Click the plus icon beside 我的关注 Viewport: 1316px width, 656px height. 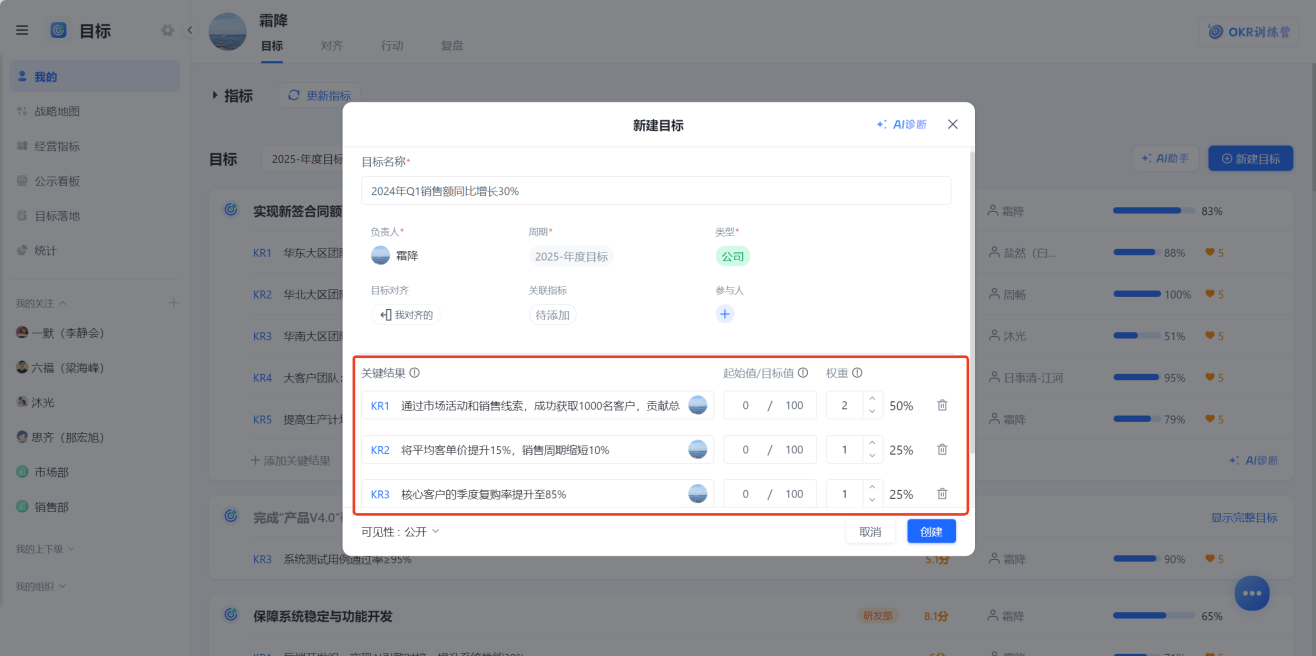coord(173,302)
